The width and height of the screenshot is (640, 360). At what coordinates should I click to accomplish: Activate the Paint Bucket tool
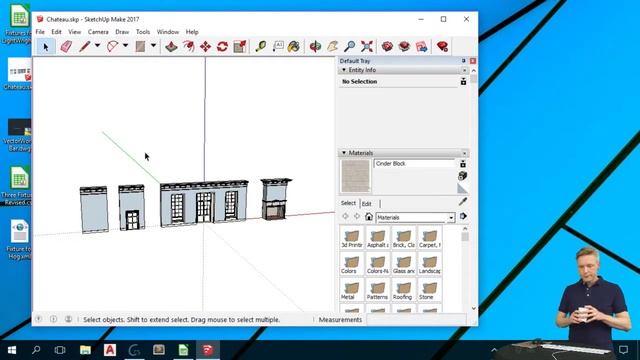293,47
